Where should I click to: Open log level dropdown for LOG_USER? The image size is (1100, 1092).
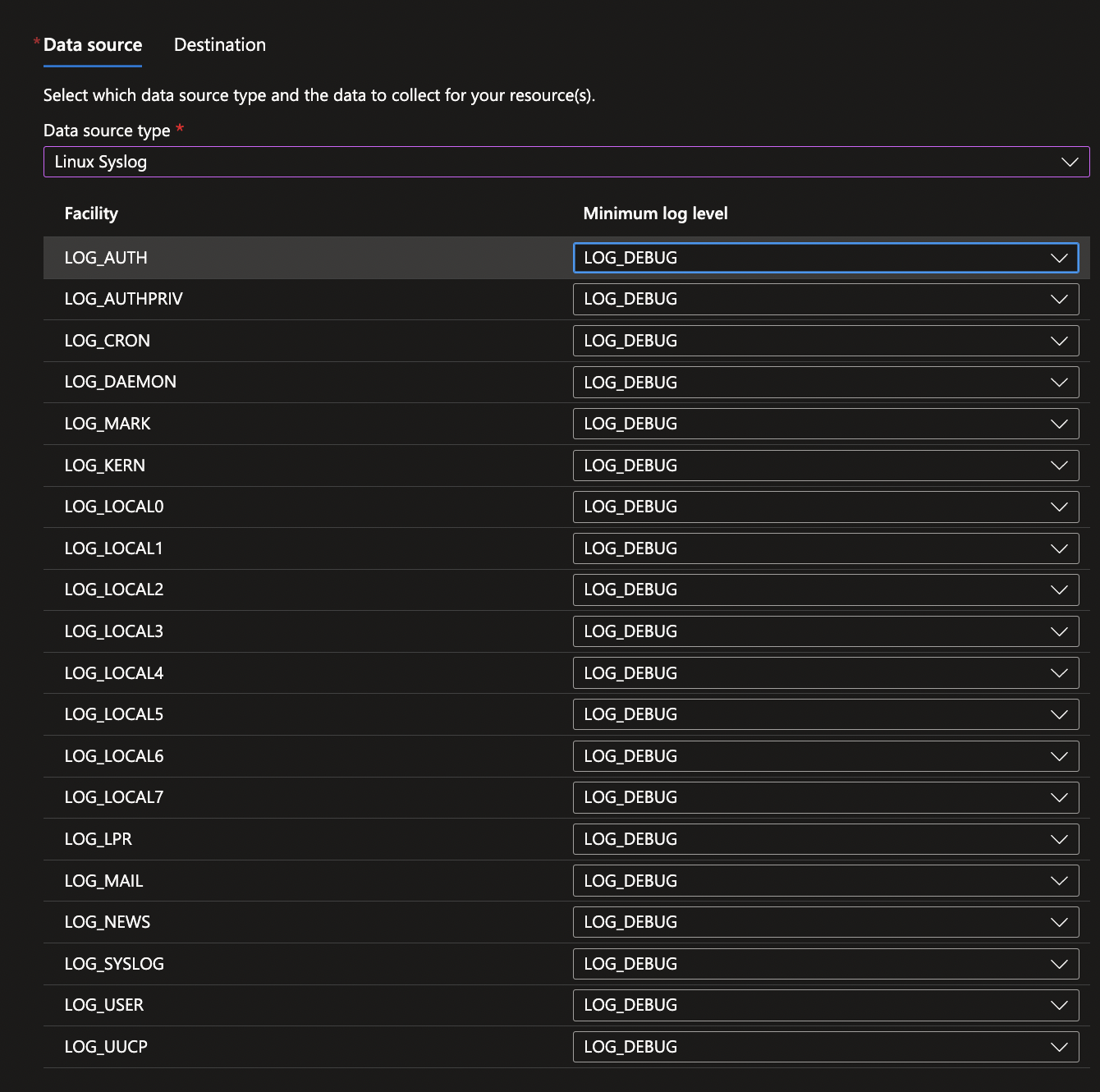(826, 1005)
